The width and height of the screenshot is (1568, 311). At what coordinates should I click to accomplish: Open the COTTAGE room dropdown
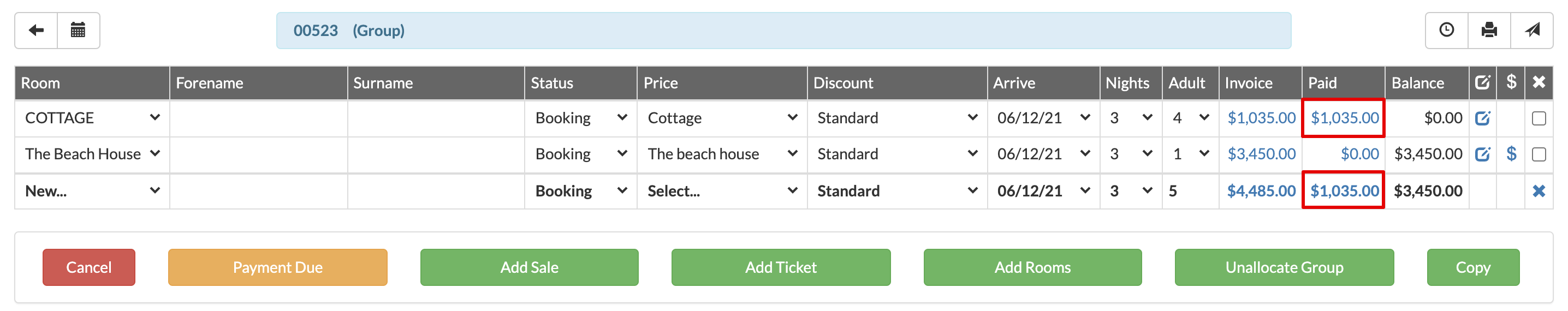(x=91, y=118)
